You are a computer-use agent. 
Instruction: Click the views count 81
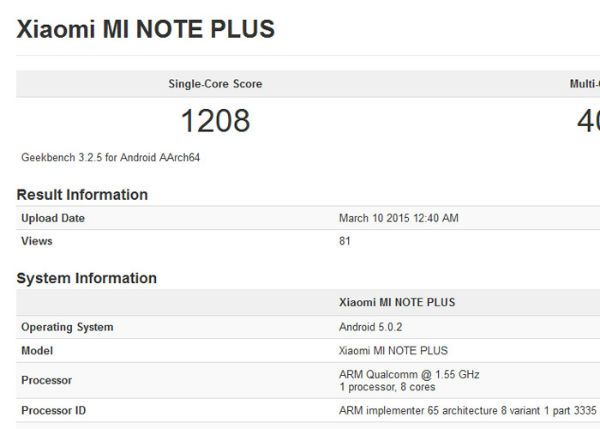tap(345, 241)
